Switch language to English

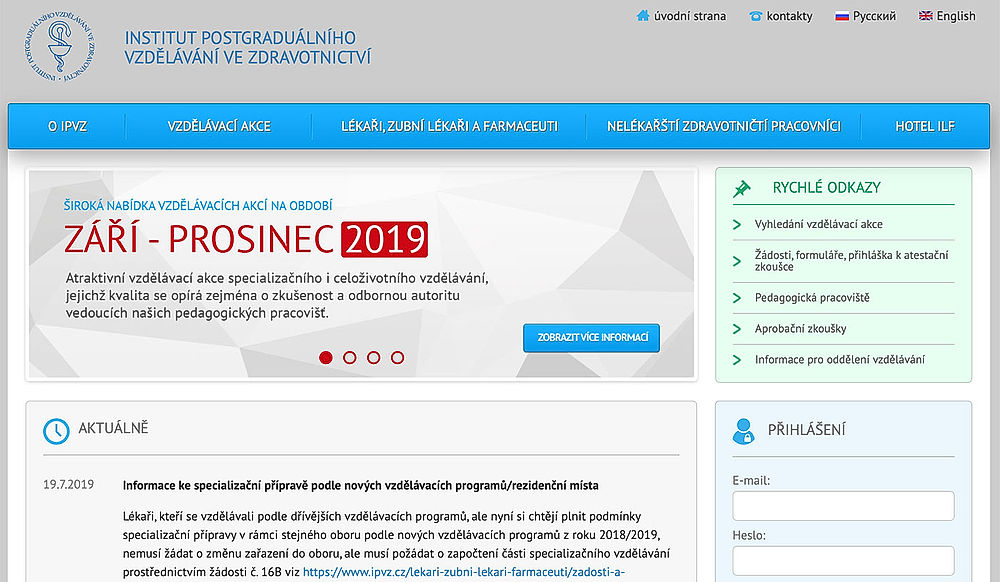(x=956, y=16)
